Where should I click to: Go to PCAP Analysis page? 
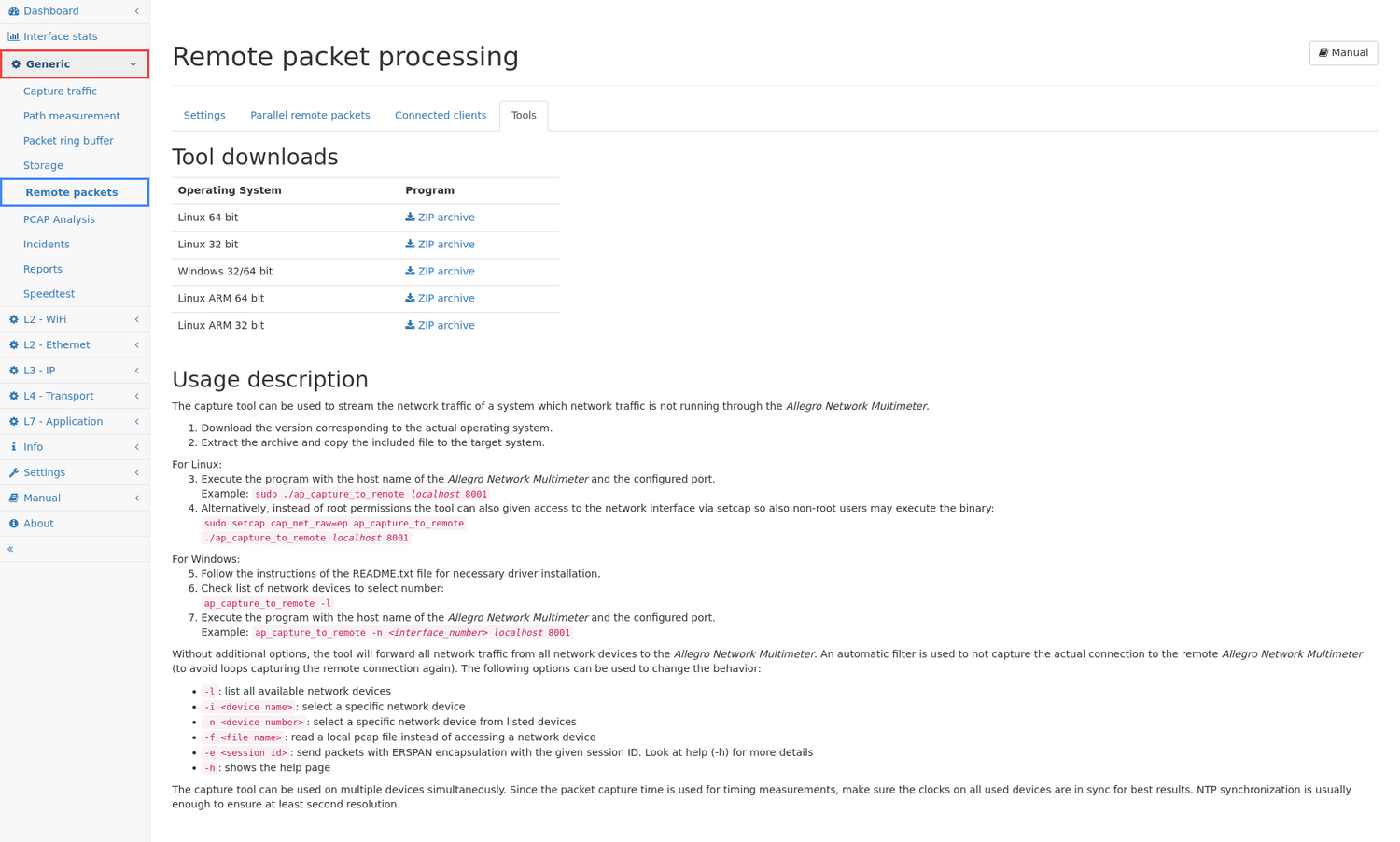[59, 219]
